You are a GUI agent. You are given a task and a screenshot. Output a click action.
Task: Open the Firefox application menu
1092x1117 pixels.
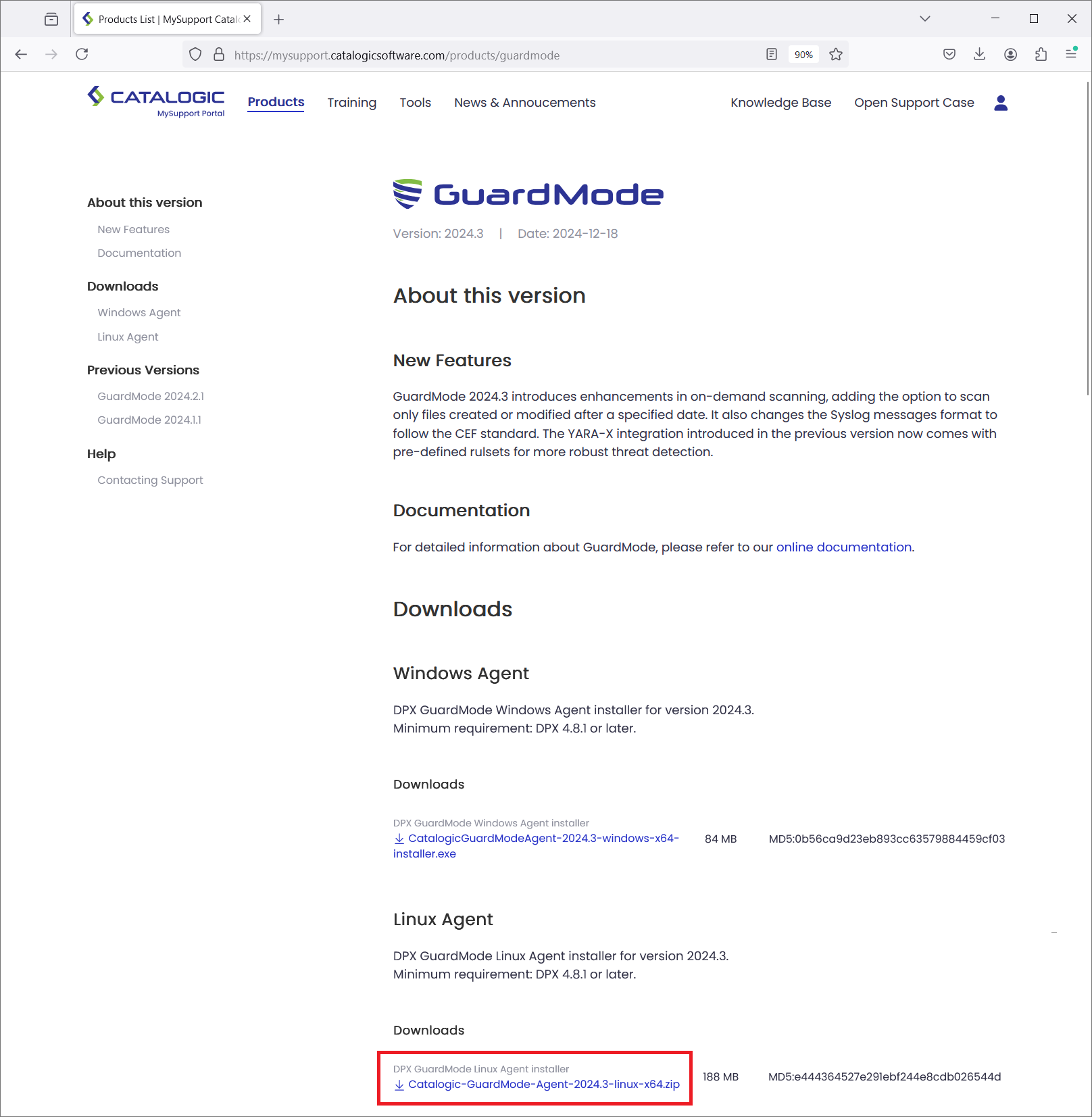point(1071,55)
